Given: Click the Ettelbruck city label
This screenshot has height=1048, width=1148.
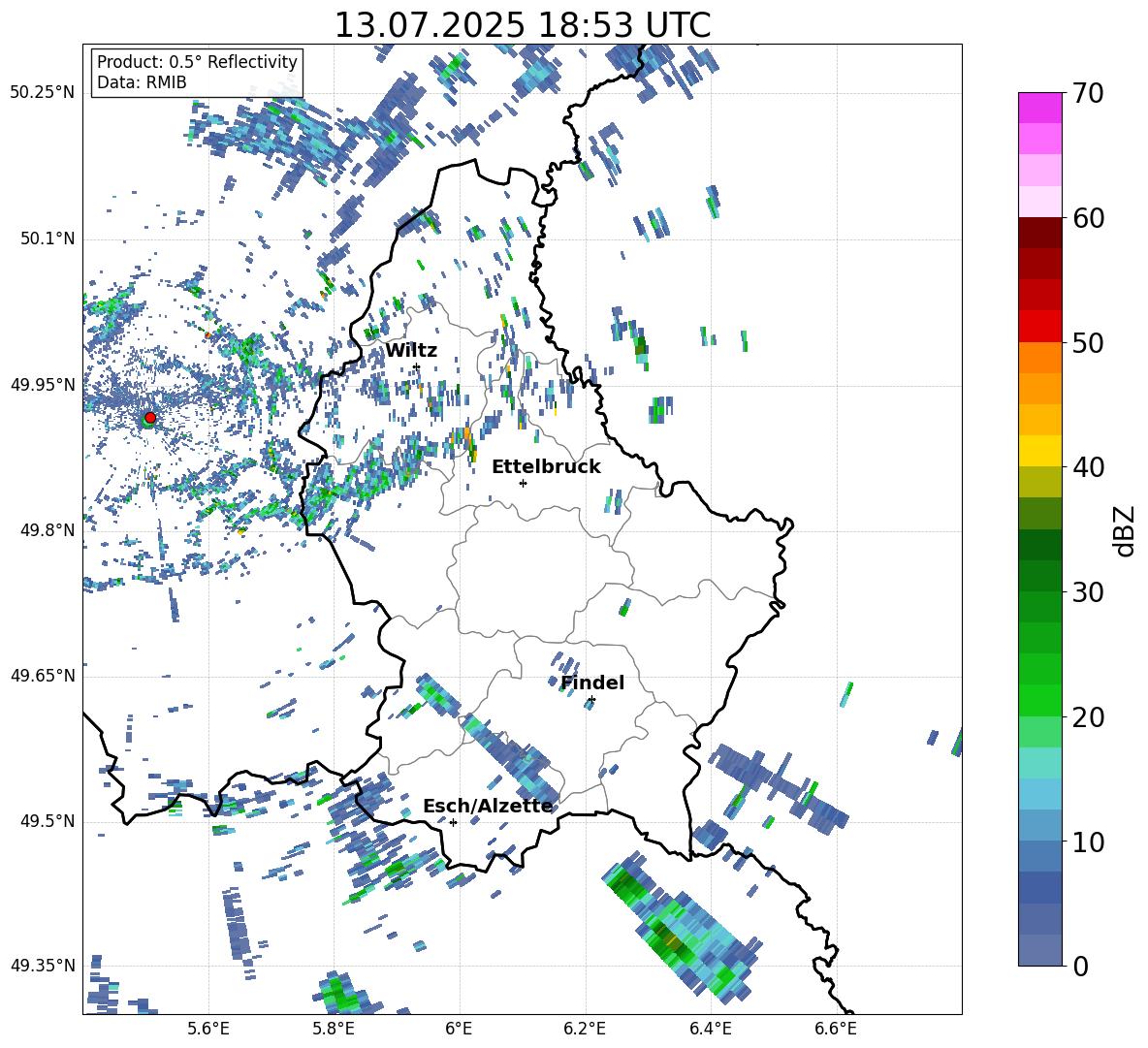Looking at the screenshot, I should click(x=546, y=467).
